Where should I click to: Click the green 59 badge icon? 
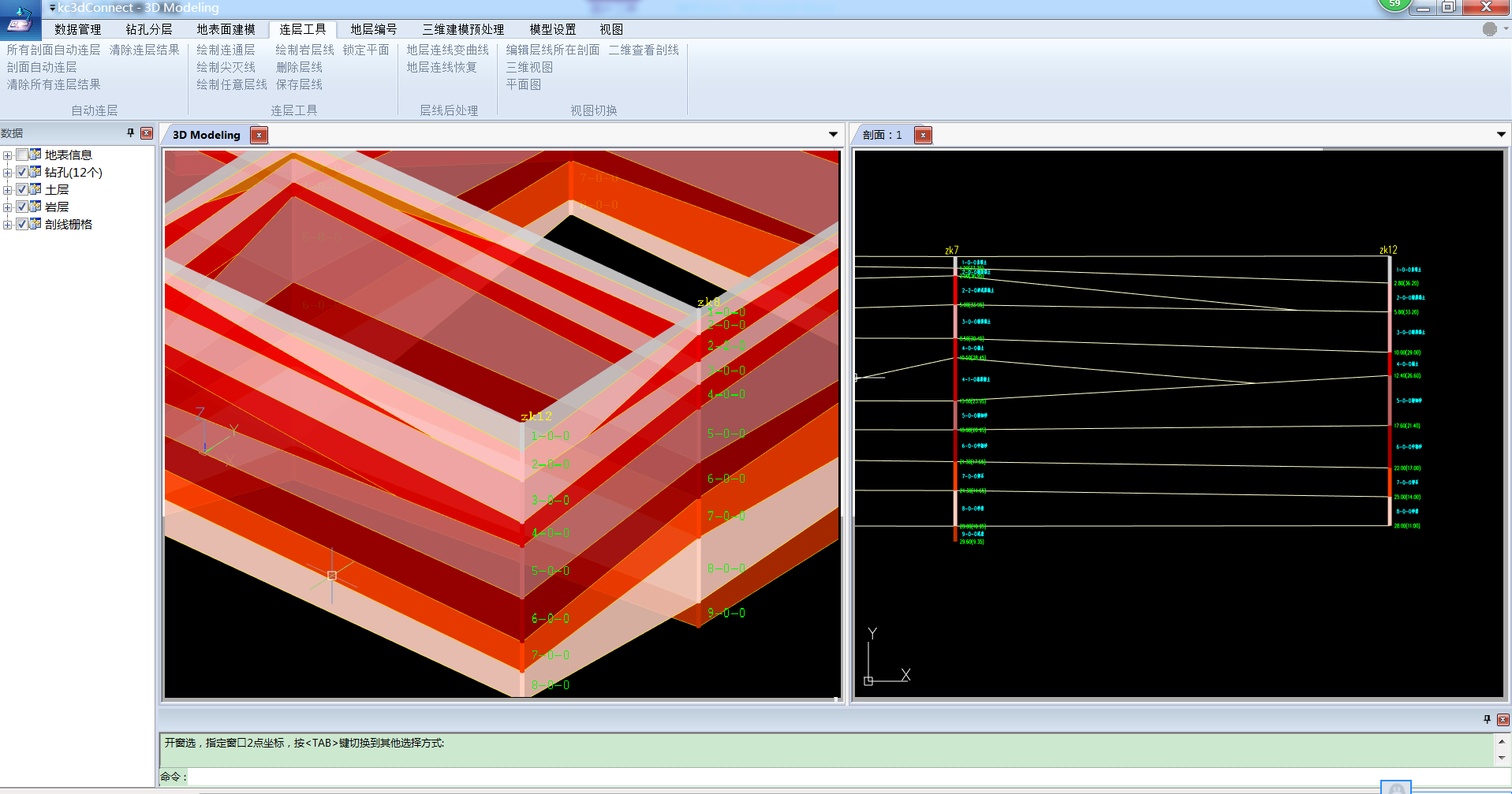pos(1395,4)
